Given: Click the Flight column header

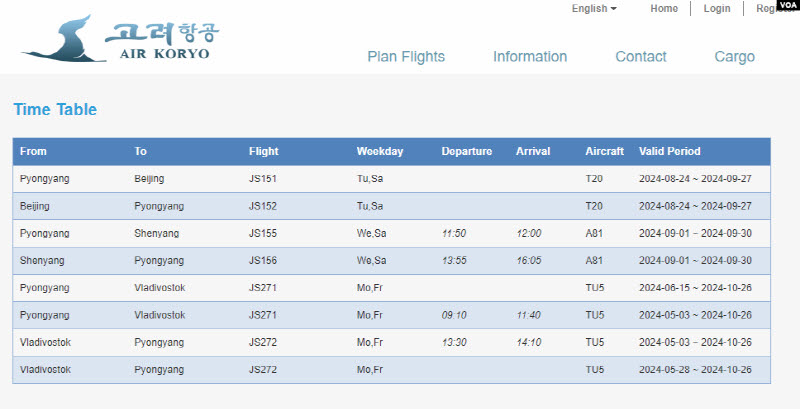Looking at the screenshot, I should [x=264, y=152].
